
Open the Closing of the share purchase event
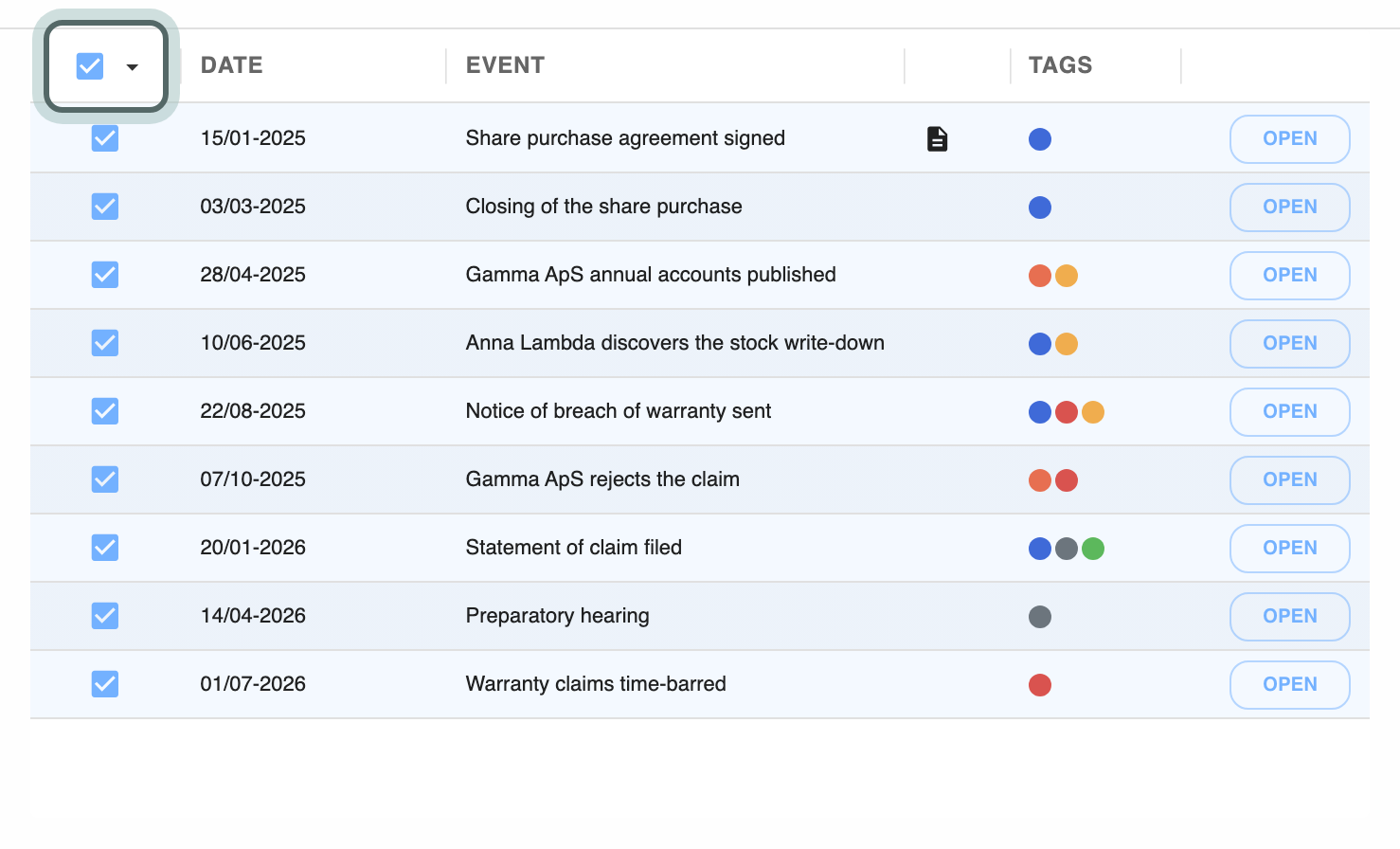1289,207
